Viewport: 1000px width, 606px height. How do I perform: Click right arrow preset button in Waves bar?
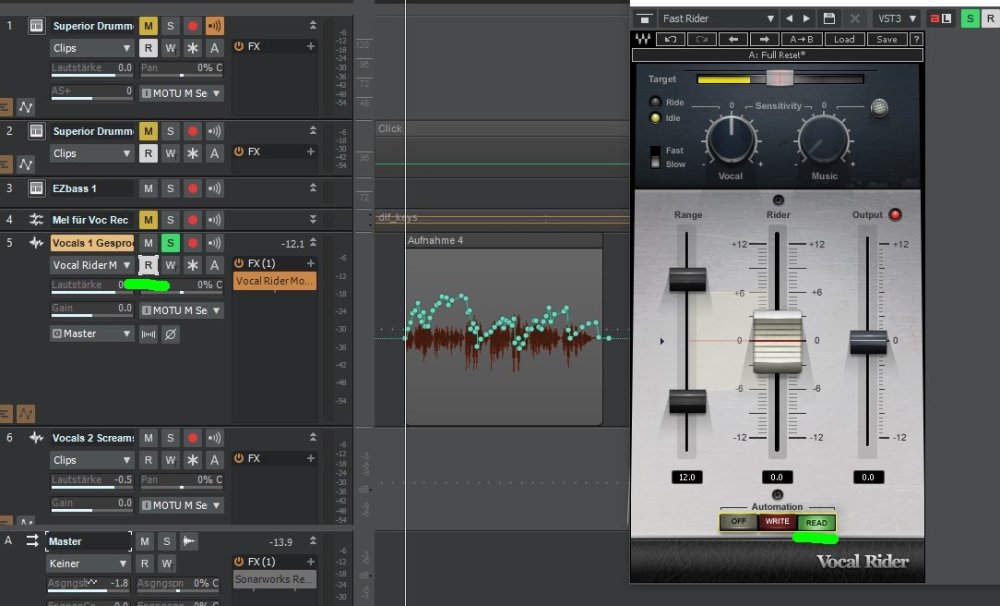click(764, 40)
